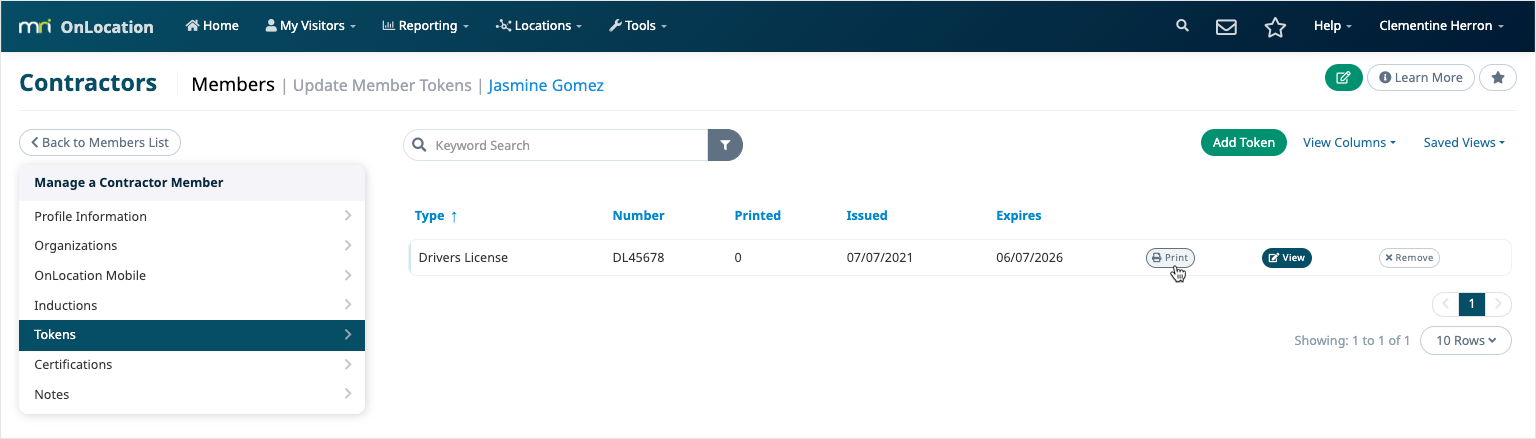Click the MRI OnLocation logo

86,26
